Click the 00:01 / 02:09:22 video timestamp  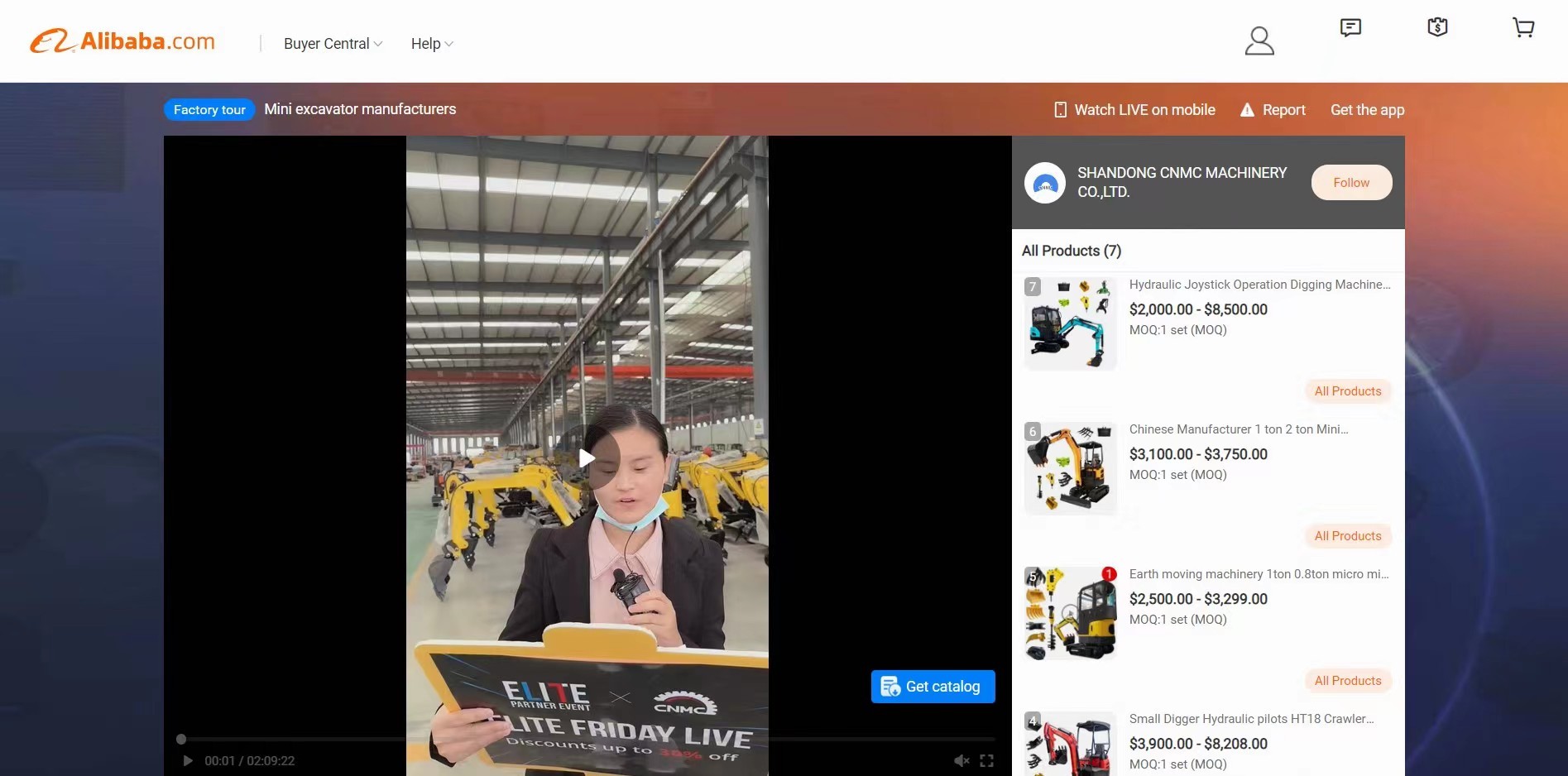pos(250,761)
